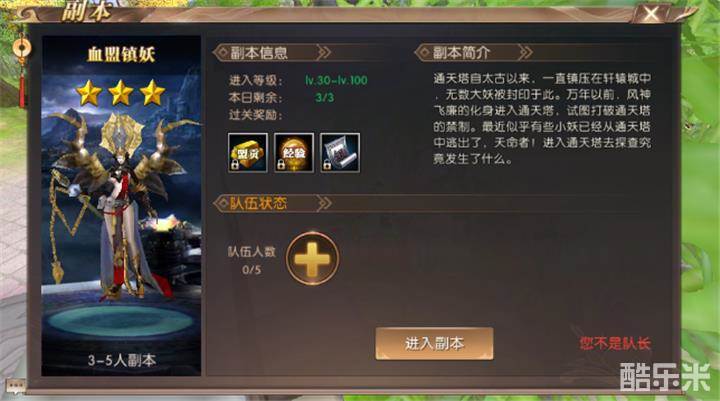
Task: Expand the 队伍状态 section arrows
Action: pos(324,203)
